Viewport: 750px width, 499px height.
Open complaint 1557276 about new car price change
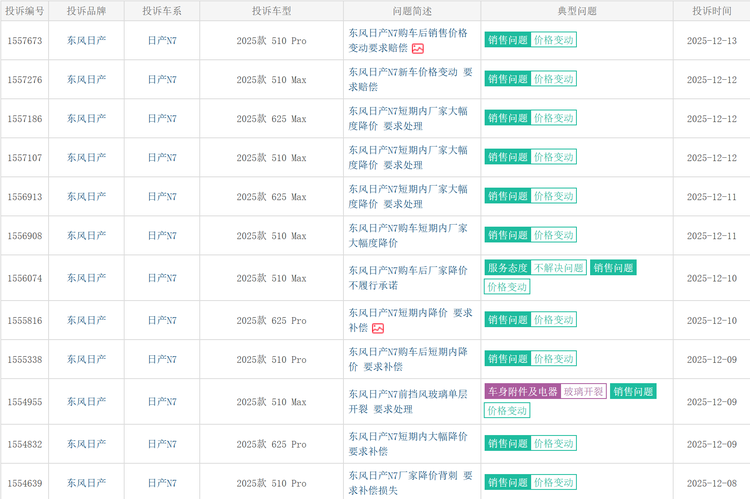tap(403, 79)
